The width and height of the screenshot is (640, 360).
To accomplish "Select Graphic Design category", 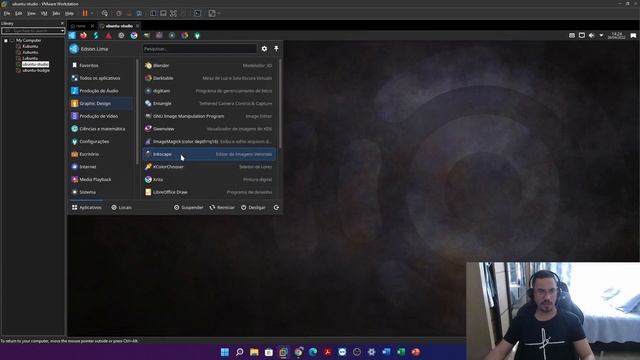I will point(101,103).
